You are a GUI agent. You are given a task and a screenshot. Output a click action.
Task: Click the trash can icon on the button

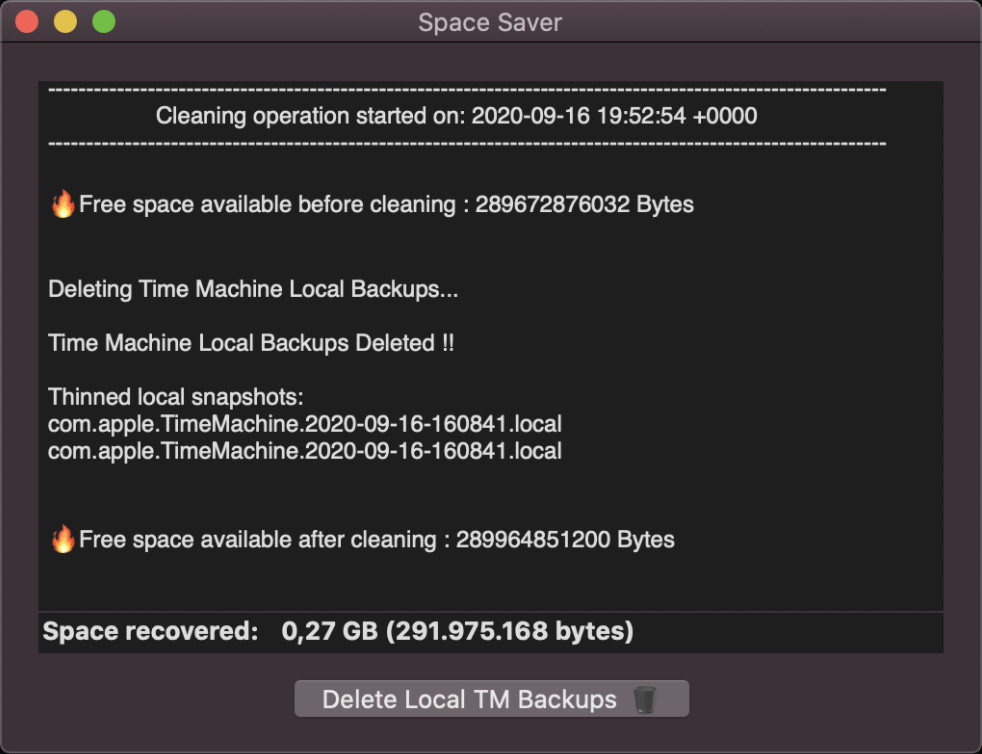pyautogui.click(x=644, y=699)
